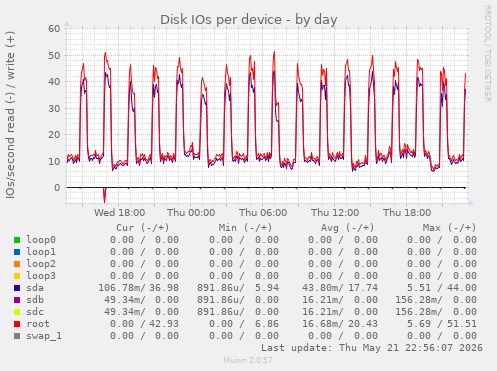Image resolution: width=497 pixels, height=371 pixels.
Task: Click the Thu 06:00 x-axis label
Action: coord(263,213)
